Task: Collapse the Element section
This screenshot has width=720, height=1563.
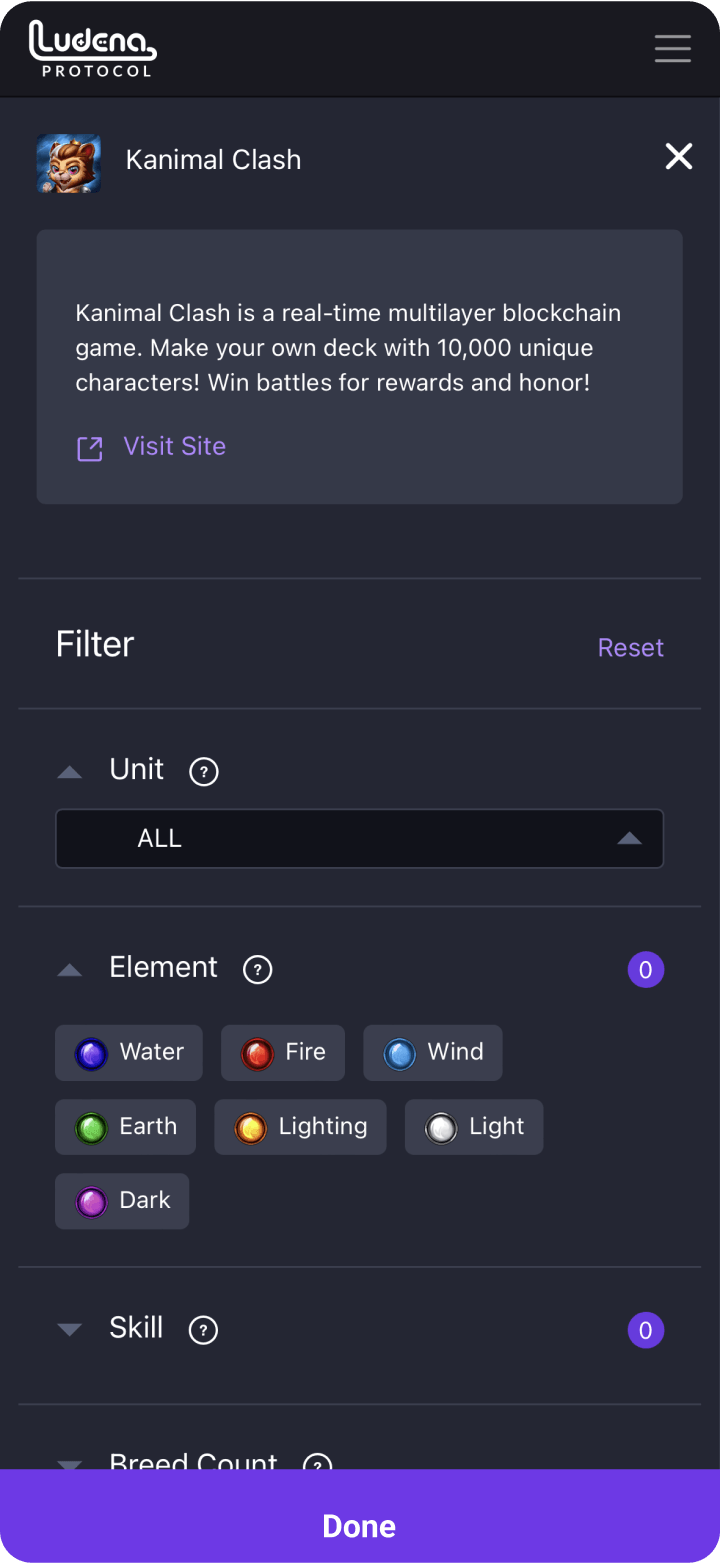Action: [70, 969]
